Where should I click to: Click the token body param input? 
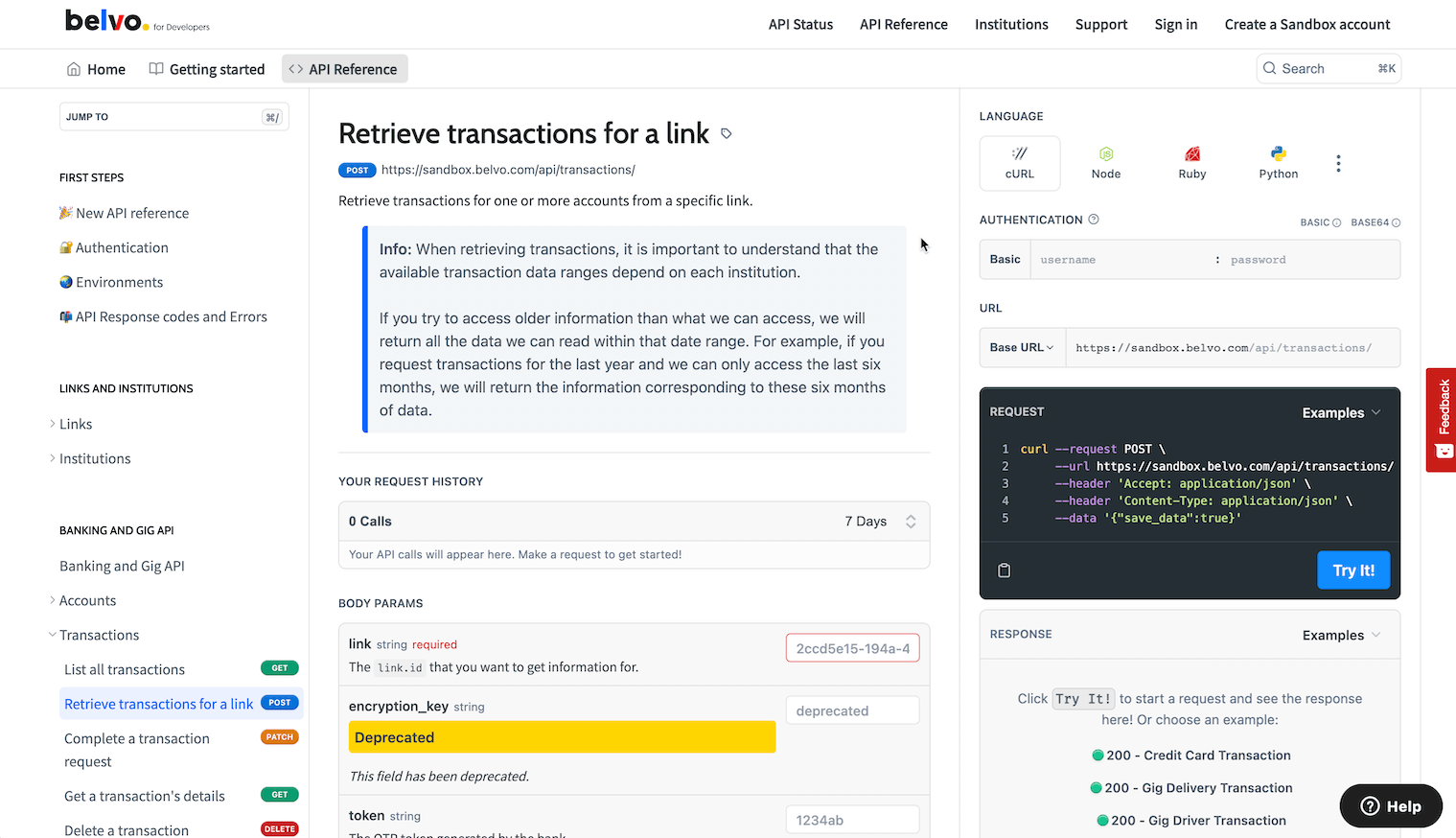[852, 820]
